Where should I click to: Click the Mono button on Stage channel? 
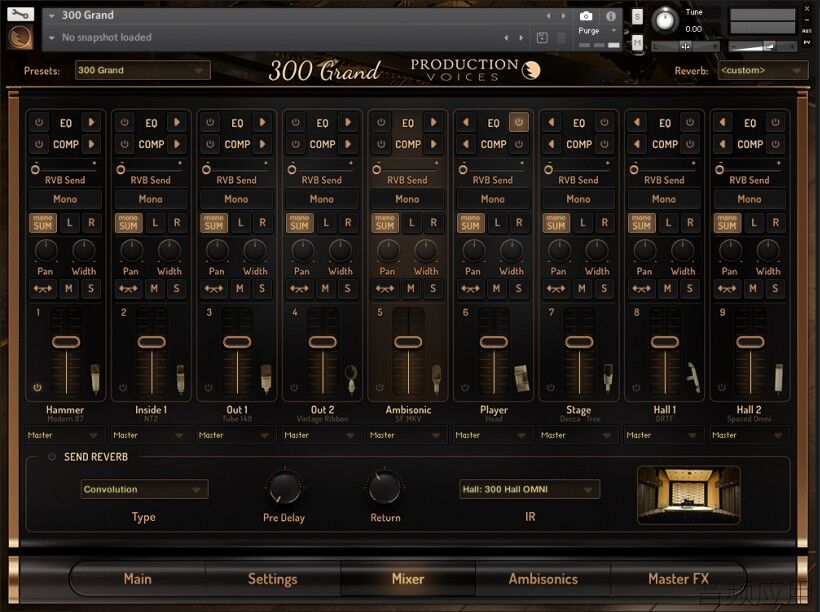pyautogui.click(x=578, y=199)
